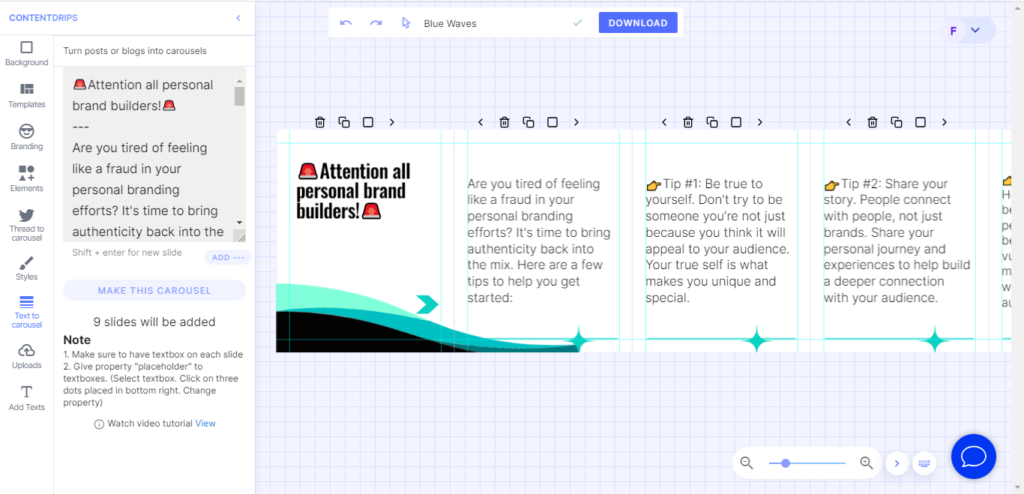The image size is (1024, 494).
Task: Adjust the canvas zoom slider
Action: pyautogui.click(x=786, y=463)
